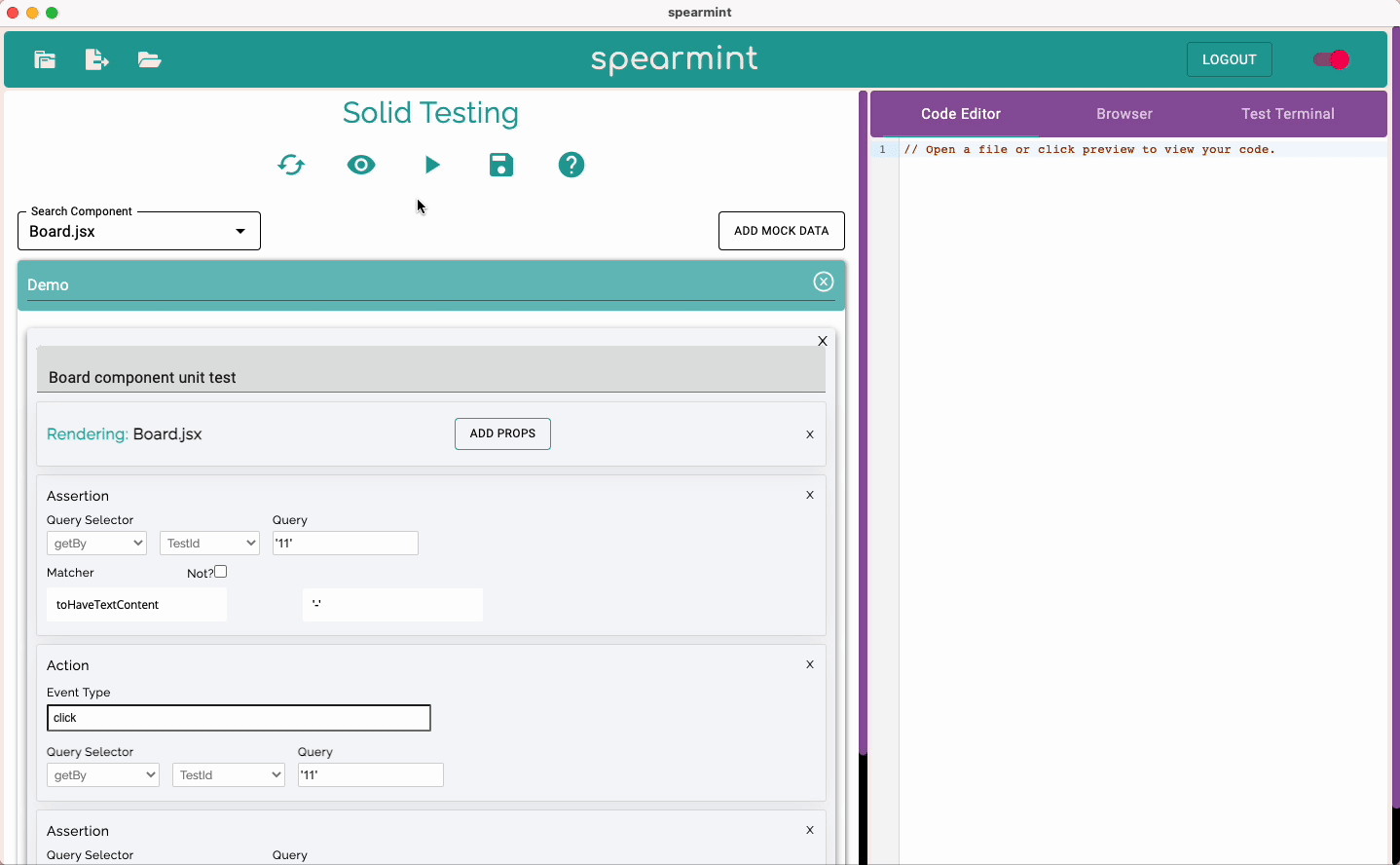Open Action TestId dropdown
Screen dimensions: 1400x865
228,774
